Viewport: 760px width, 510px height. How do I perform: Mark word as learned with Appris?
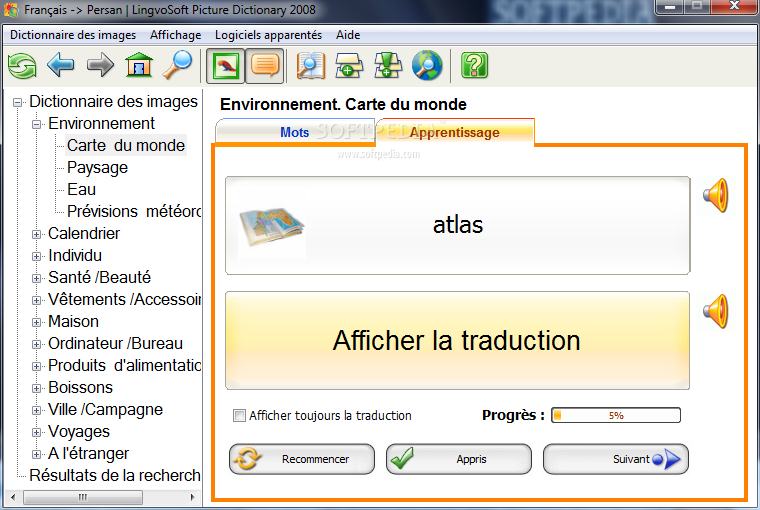pyautogui.click(x=459, y=459)
